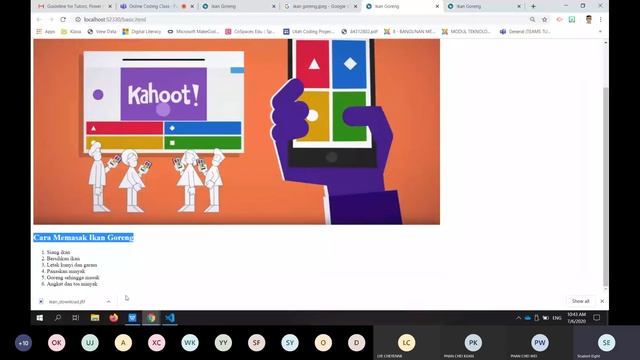This screenshot has width=640, height=360.
Task: Click the page's vertical scrollbar thumb
Action: pyautogui.click(x=605, y=187)
